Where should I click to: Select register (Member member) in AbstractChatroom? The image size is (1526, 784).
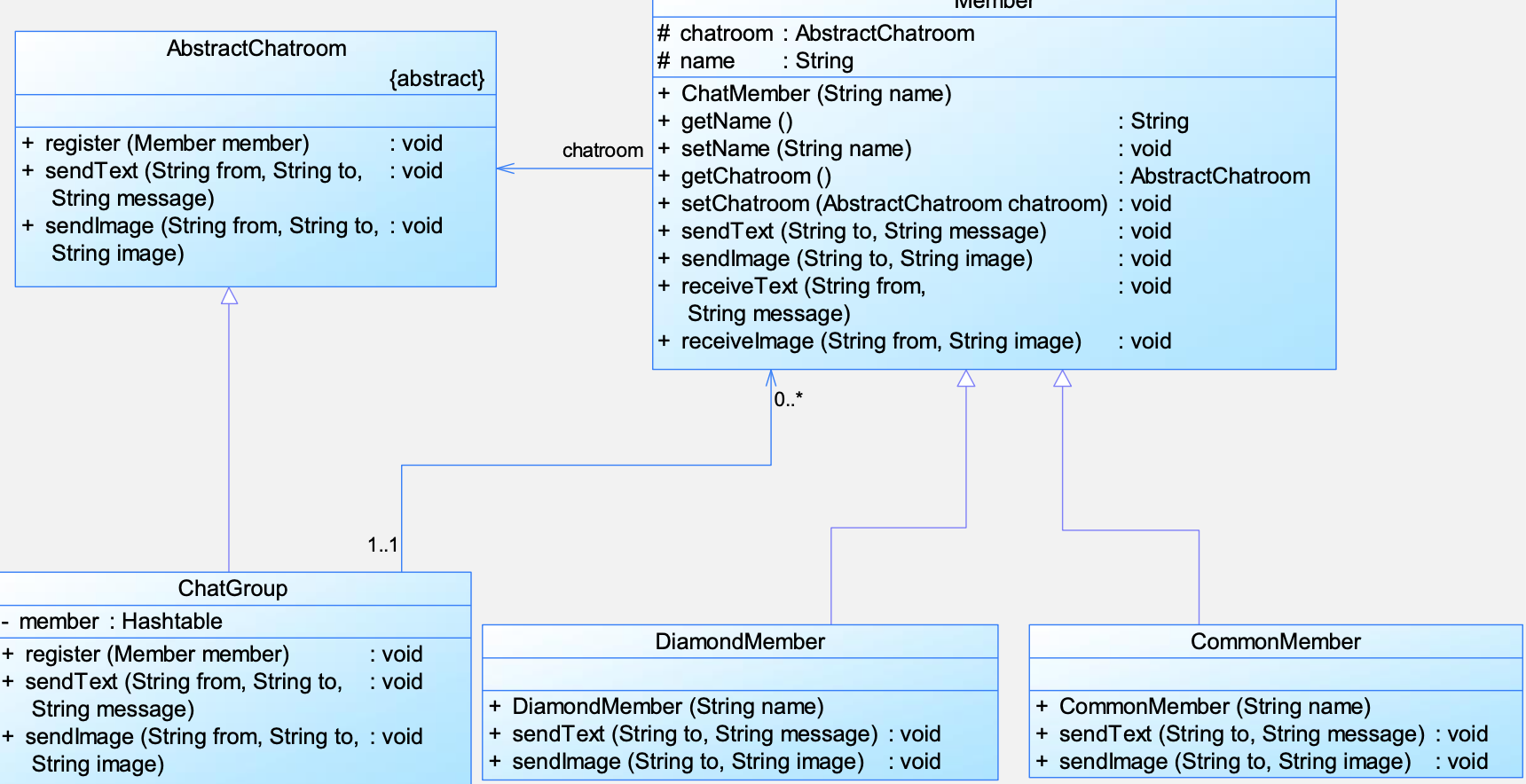click(x=232, y=144)
